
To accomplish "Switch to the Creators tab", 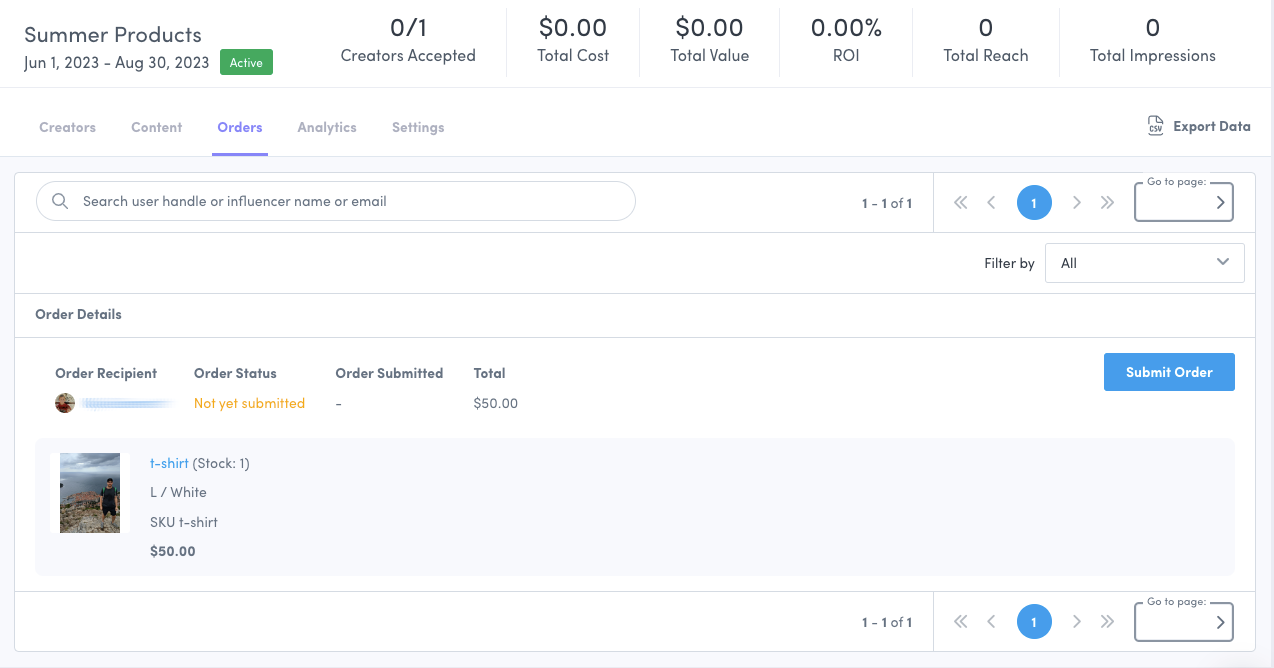I will (x=68, y=128).
